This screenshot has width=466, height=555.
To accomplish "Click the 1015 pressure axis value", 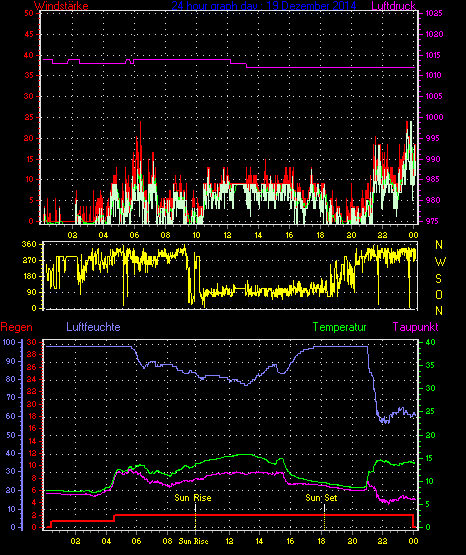I will coord(434,55).
